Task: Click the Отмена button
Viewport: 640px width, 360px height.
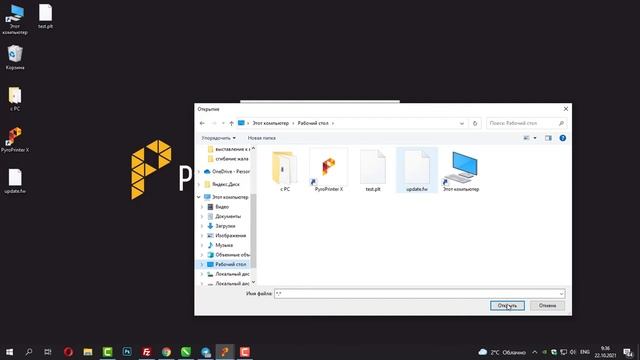Action: (547, 306)
